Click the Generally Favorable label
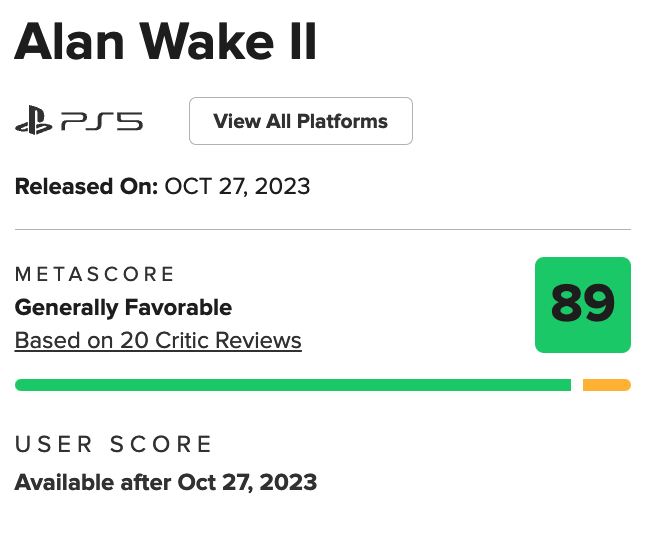 (123, 307)
